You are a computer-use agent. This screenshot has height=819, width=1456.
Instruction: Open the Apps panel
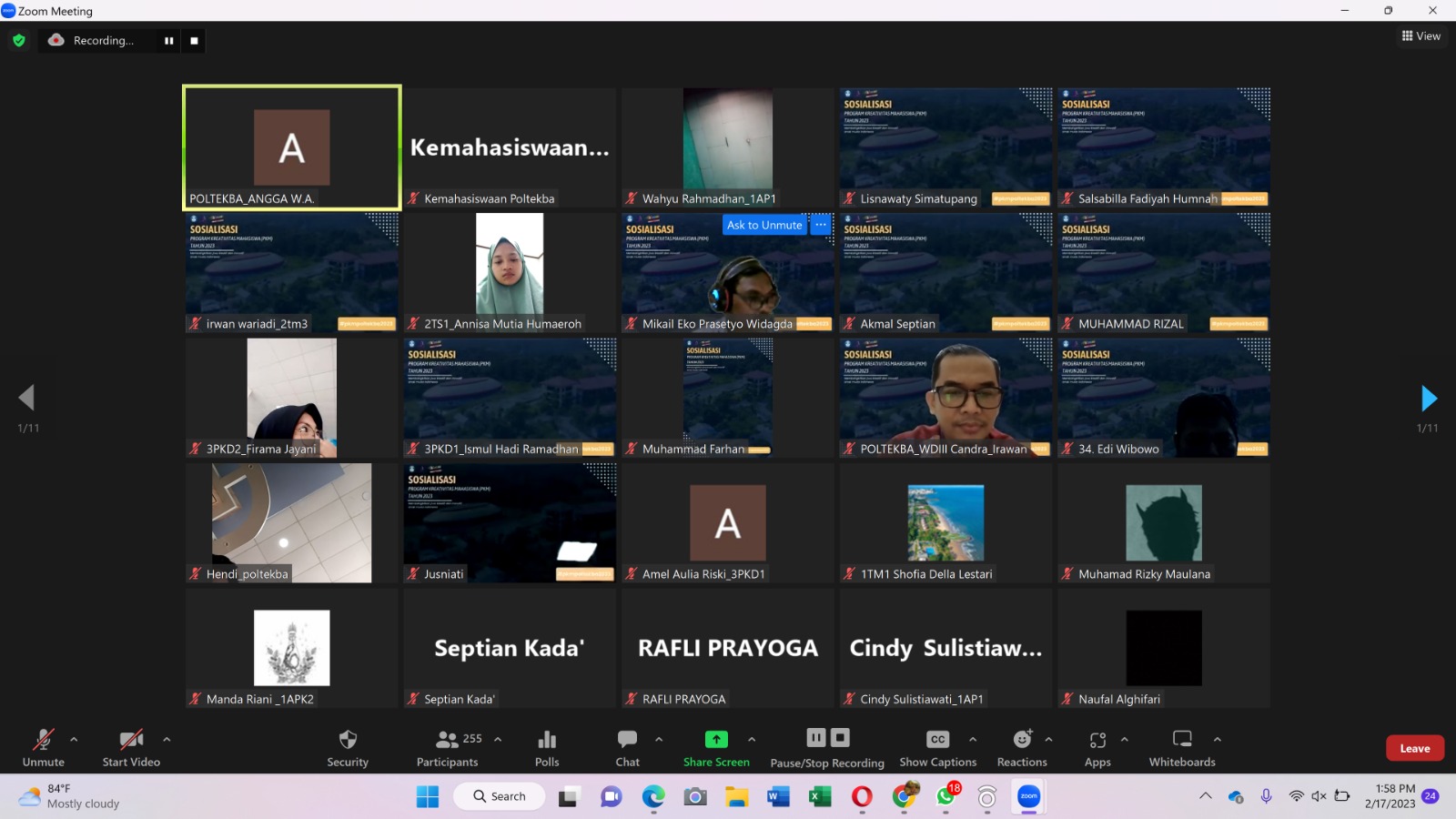pos(1097,748)
